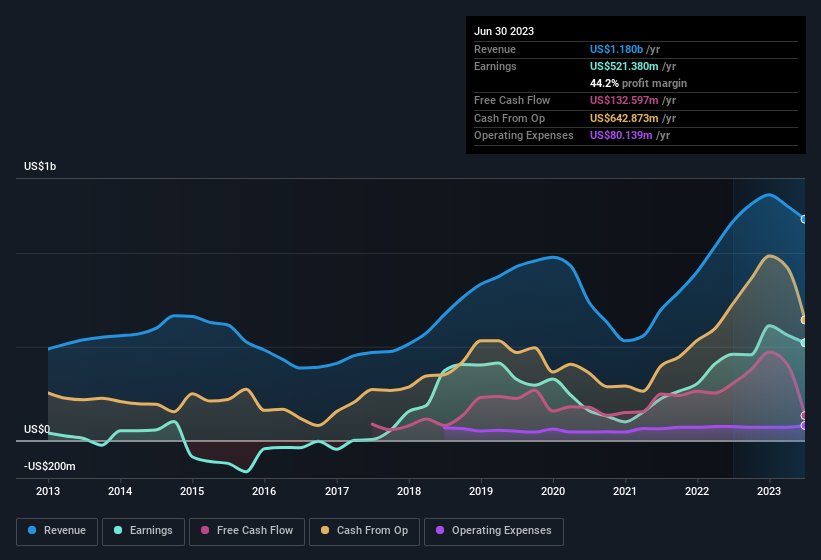This screenshot has width=821, height=560.
Task: Toggle the Cash From Op legend item
Action: pos(362,531)
